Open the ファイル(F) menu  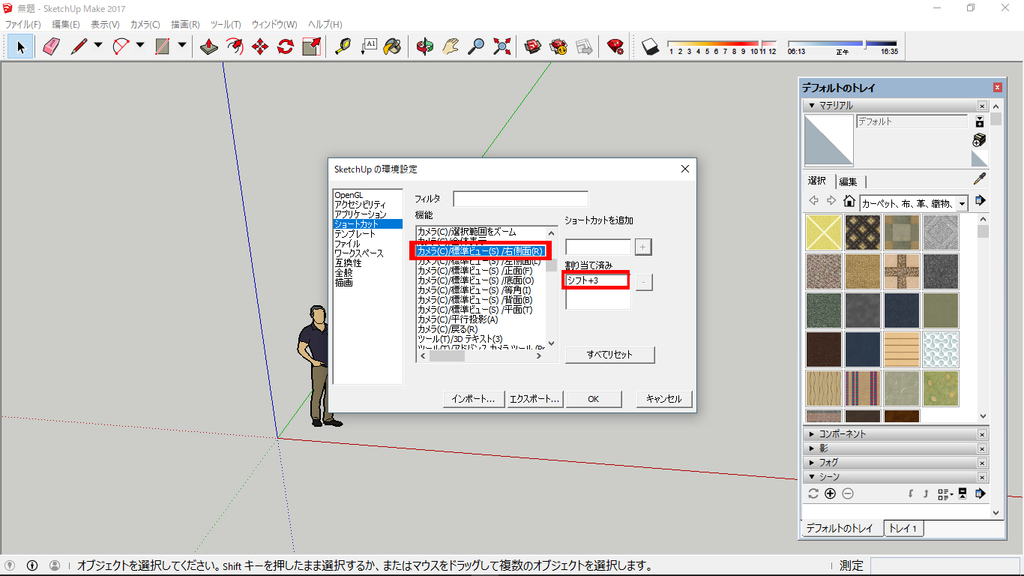coord(23,24)
